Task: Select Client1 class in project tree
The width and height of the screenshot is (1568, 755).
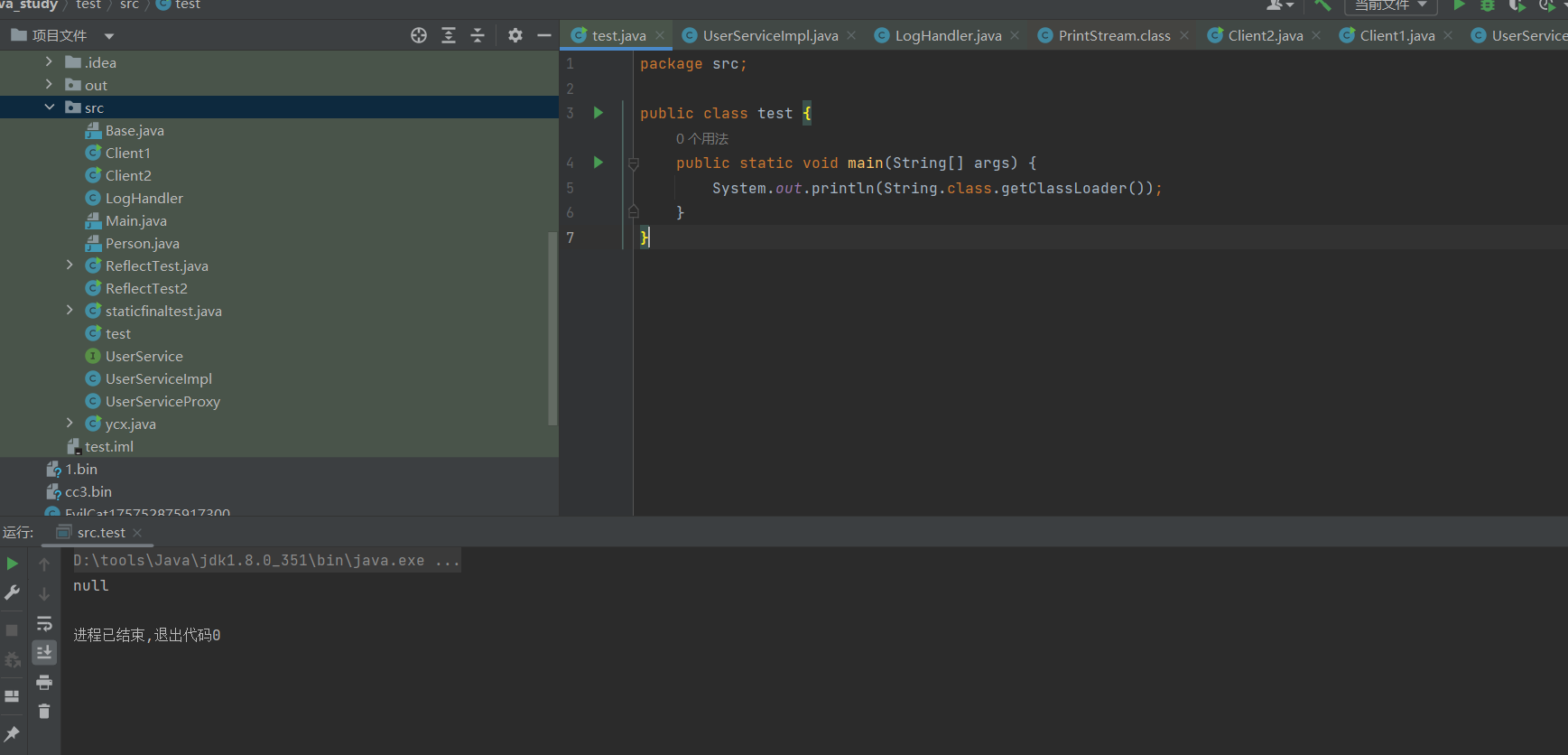Action: 118,153
